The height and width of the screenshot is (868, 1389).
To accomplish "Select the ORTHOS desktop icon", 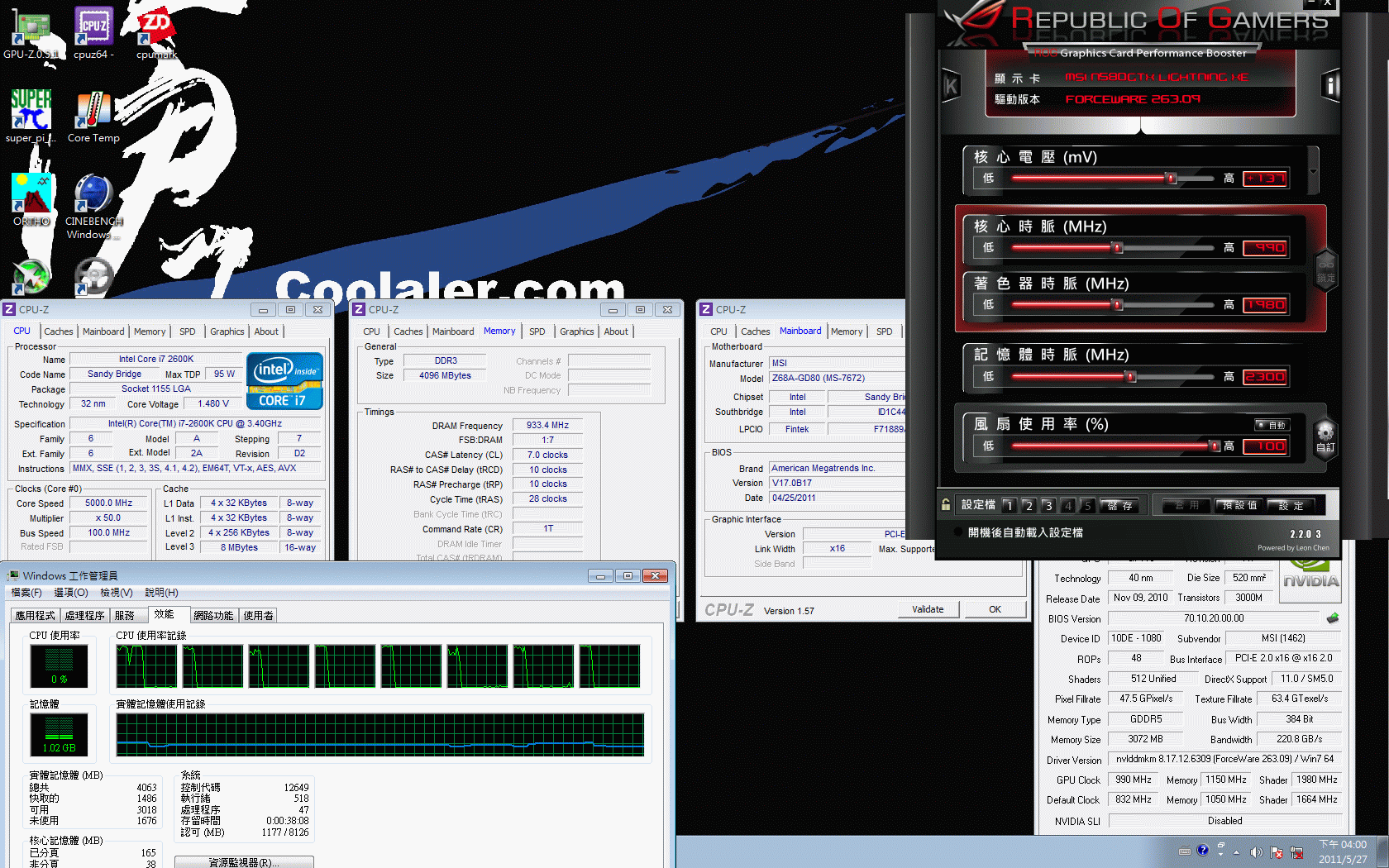I will (31, 198).
